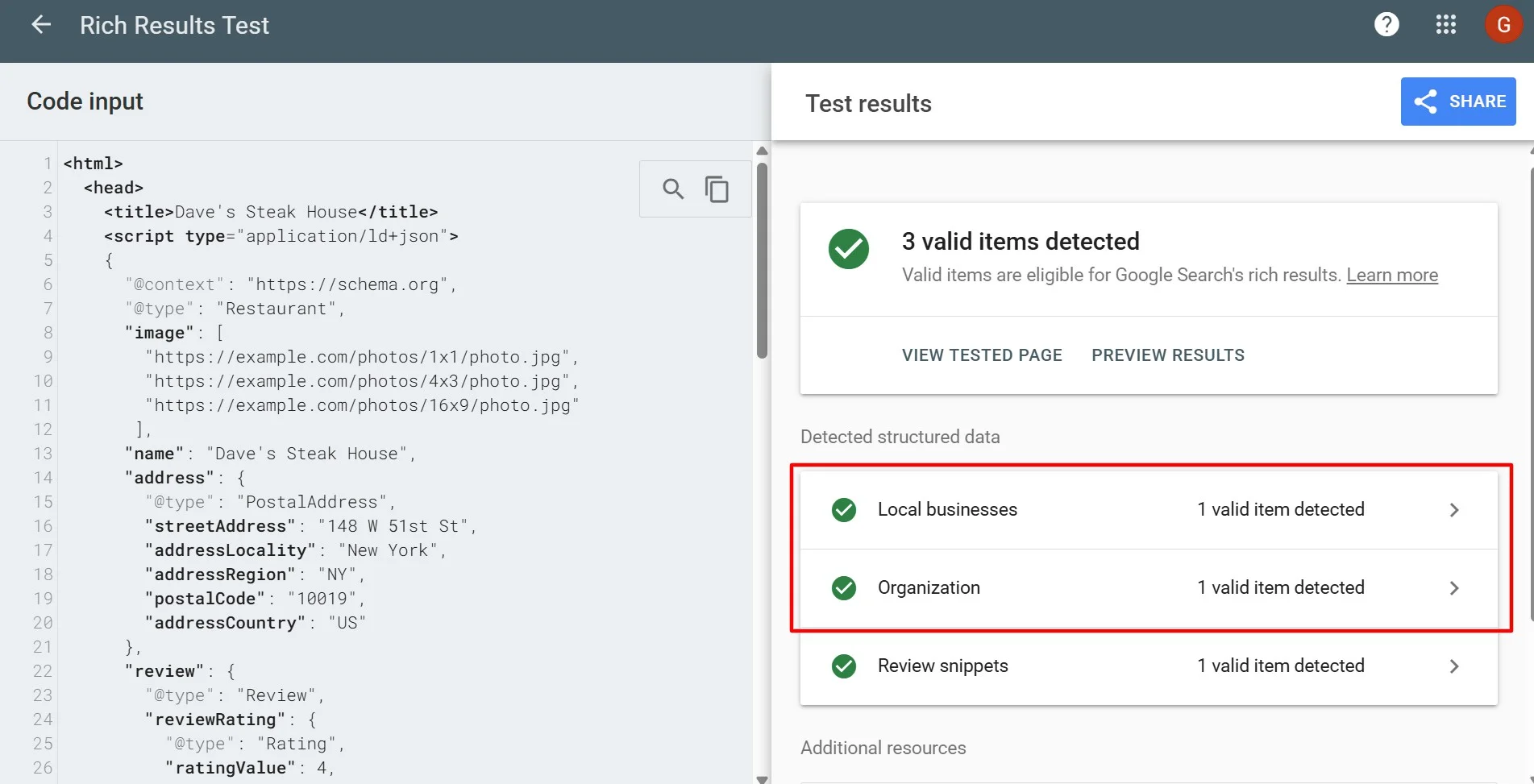Open the G account avatar

pyautogui.click(x=1503, y=25)
